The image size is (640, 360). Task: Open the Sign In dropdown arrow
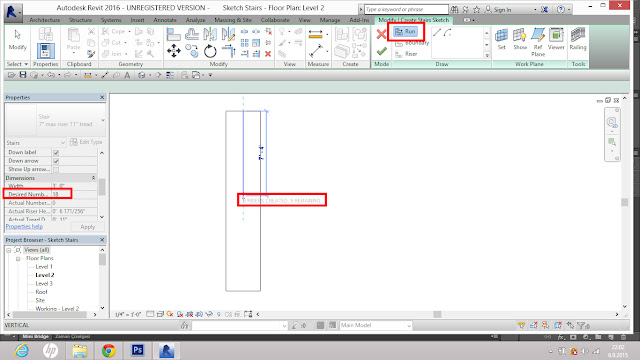(x=535, y=9)
